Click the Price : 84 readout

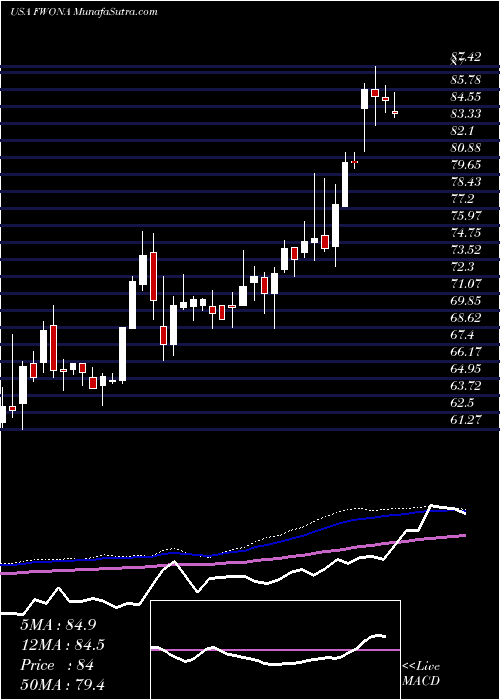57,665
